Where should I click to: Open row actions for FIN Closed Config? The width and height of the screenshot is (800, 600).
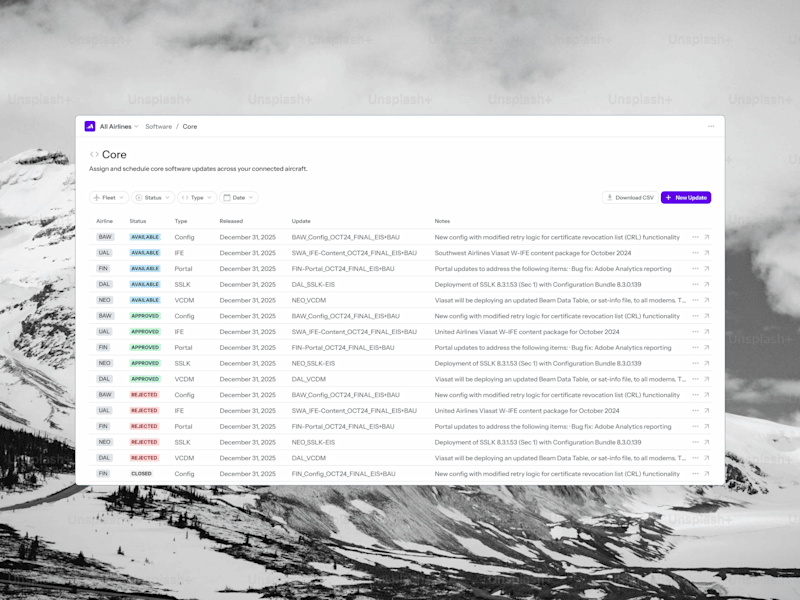pos(695,473)
